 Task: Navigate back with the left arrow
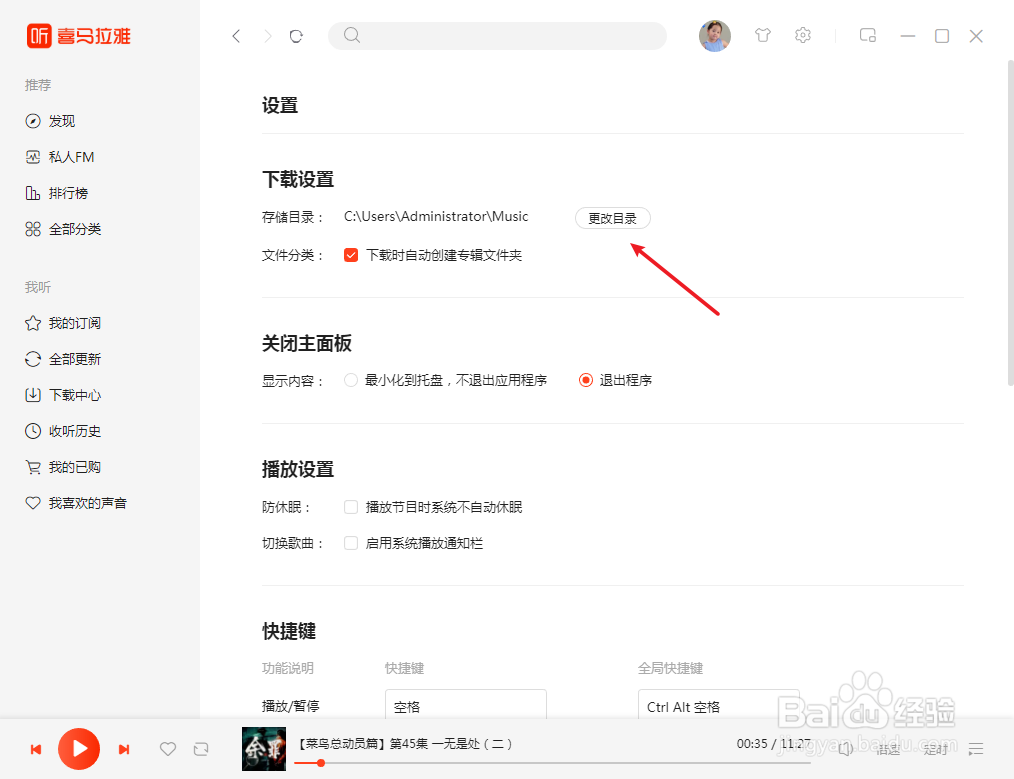click(x=236, y=35)
